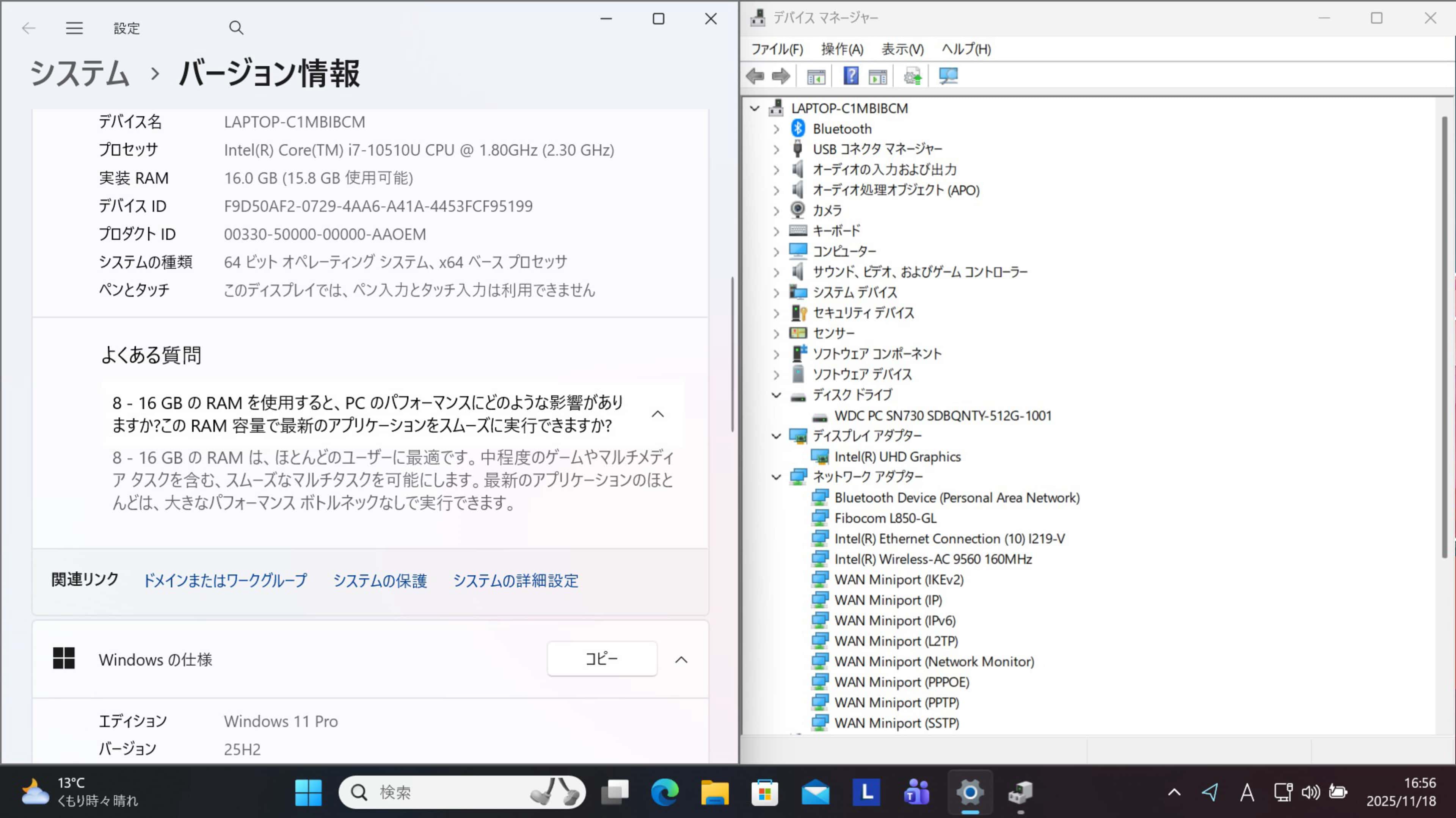Image resolution: width=1456 pixels, height=818 pixels.
Task: Click the Update device driver toolbar icon
Action: tap(912, 76)
